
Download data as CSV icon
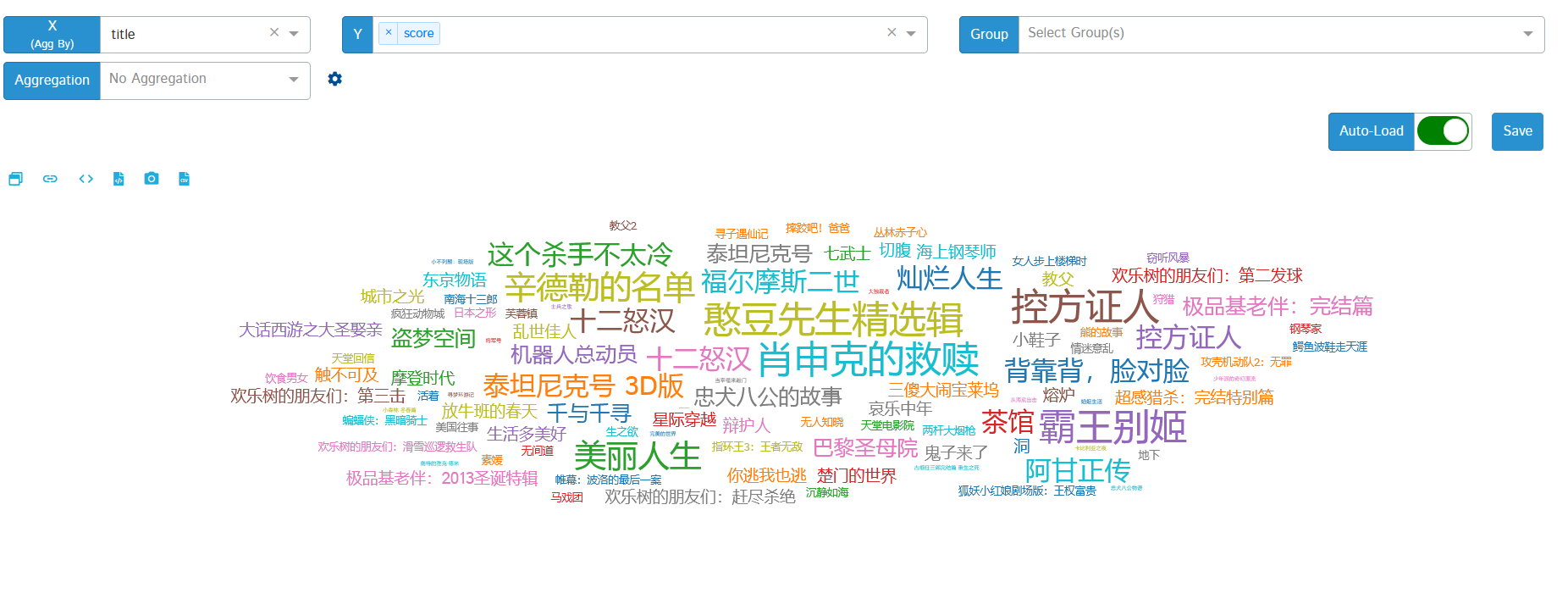click(x=184, y=179)
